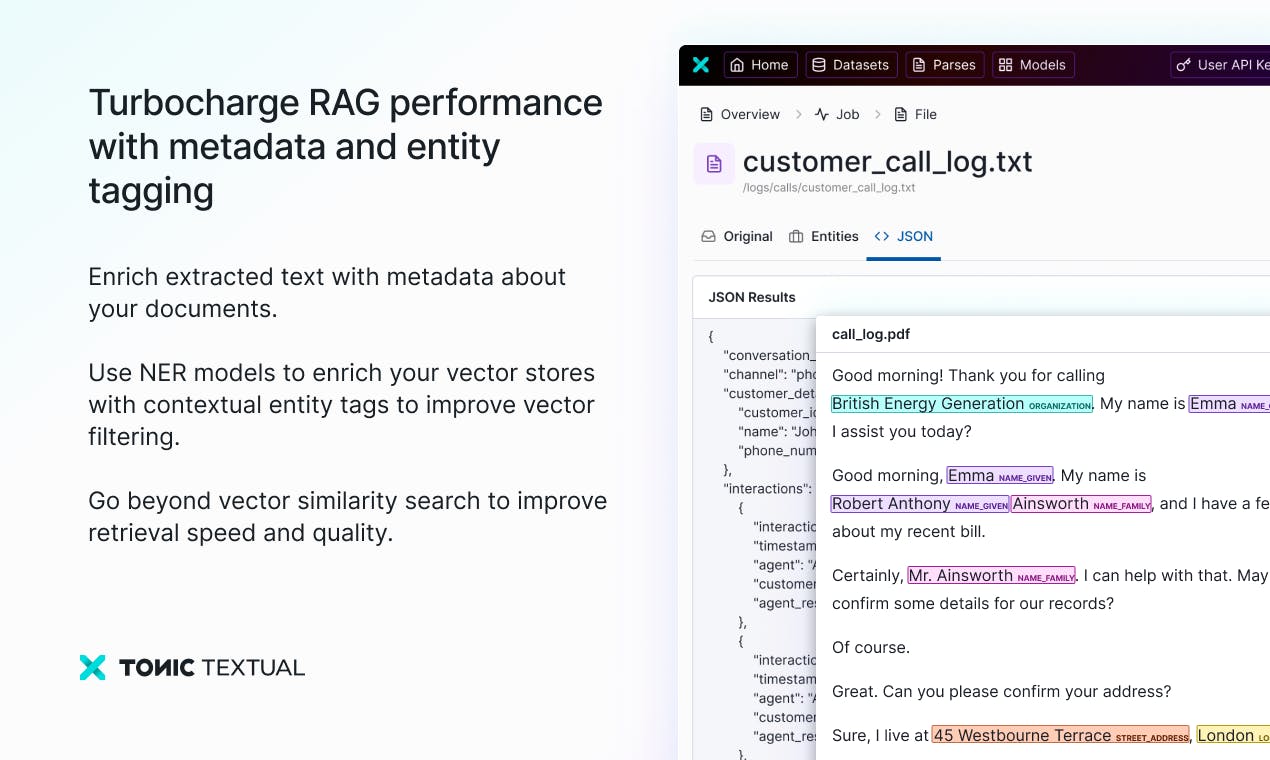Open the User API Keys button
The height and width of the screenshot is (760, 1270).
coord(1221,65)
